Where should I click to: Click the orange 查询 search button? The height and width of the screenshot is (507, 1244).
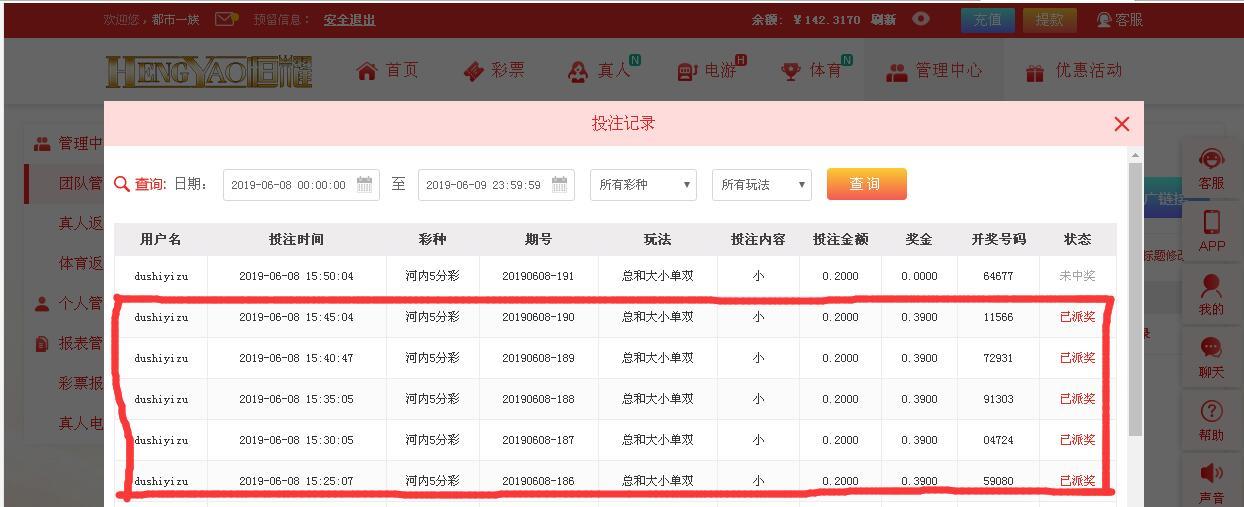click(866, 184)
